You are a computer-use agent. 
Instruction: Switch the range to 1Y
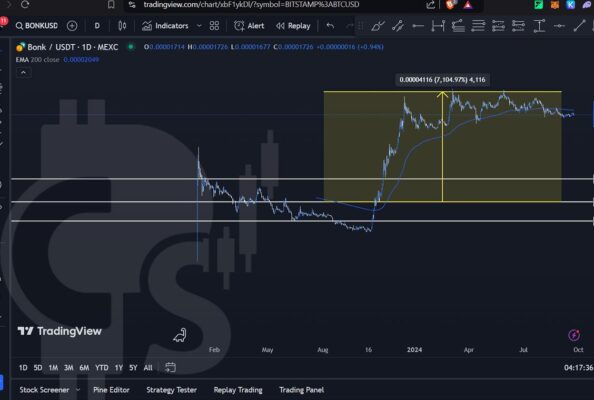pyautogui.click(x=119, y=367)
